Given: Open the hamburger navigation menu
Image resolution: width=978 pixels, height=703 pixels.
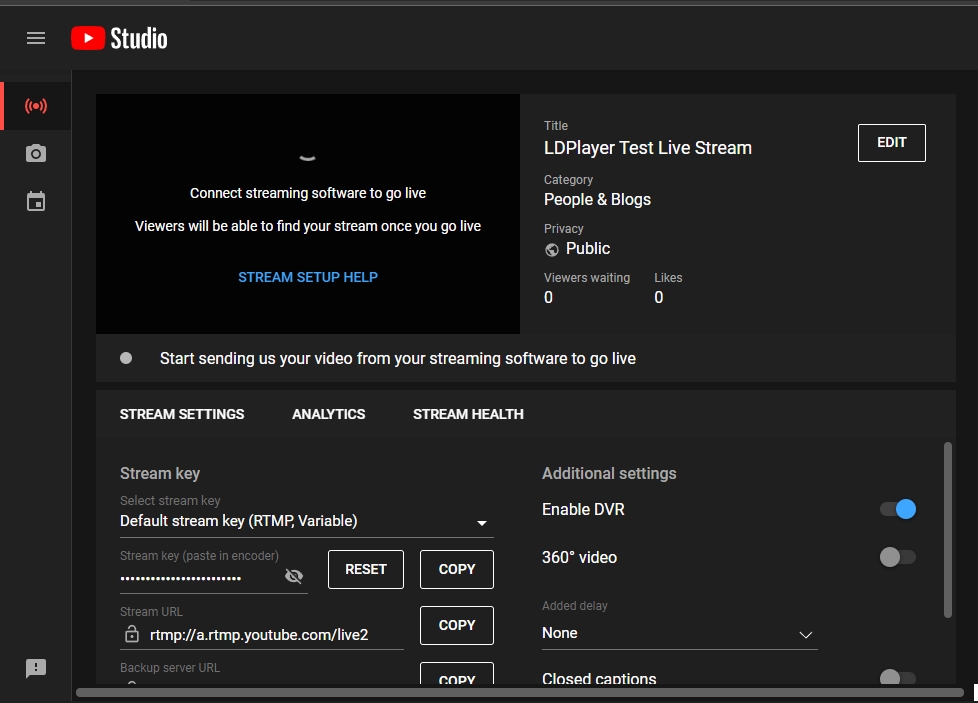Looking at the screenshot, I should point(36,38).
